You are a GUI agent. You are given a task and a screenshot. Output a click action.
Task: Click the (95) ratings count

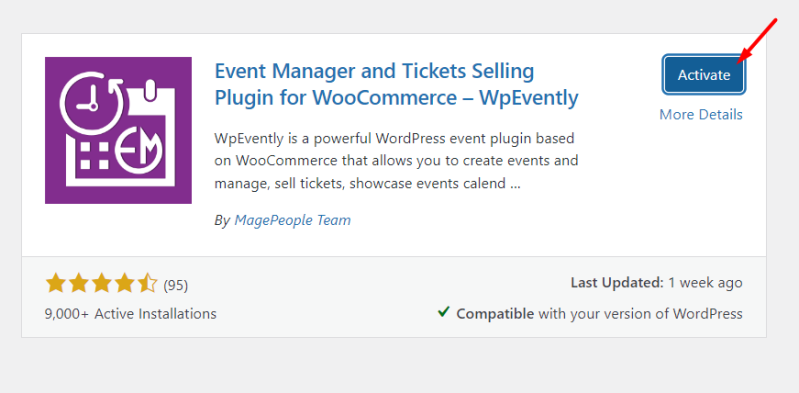176,285
